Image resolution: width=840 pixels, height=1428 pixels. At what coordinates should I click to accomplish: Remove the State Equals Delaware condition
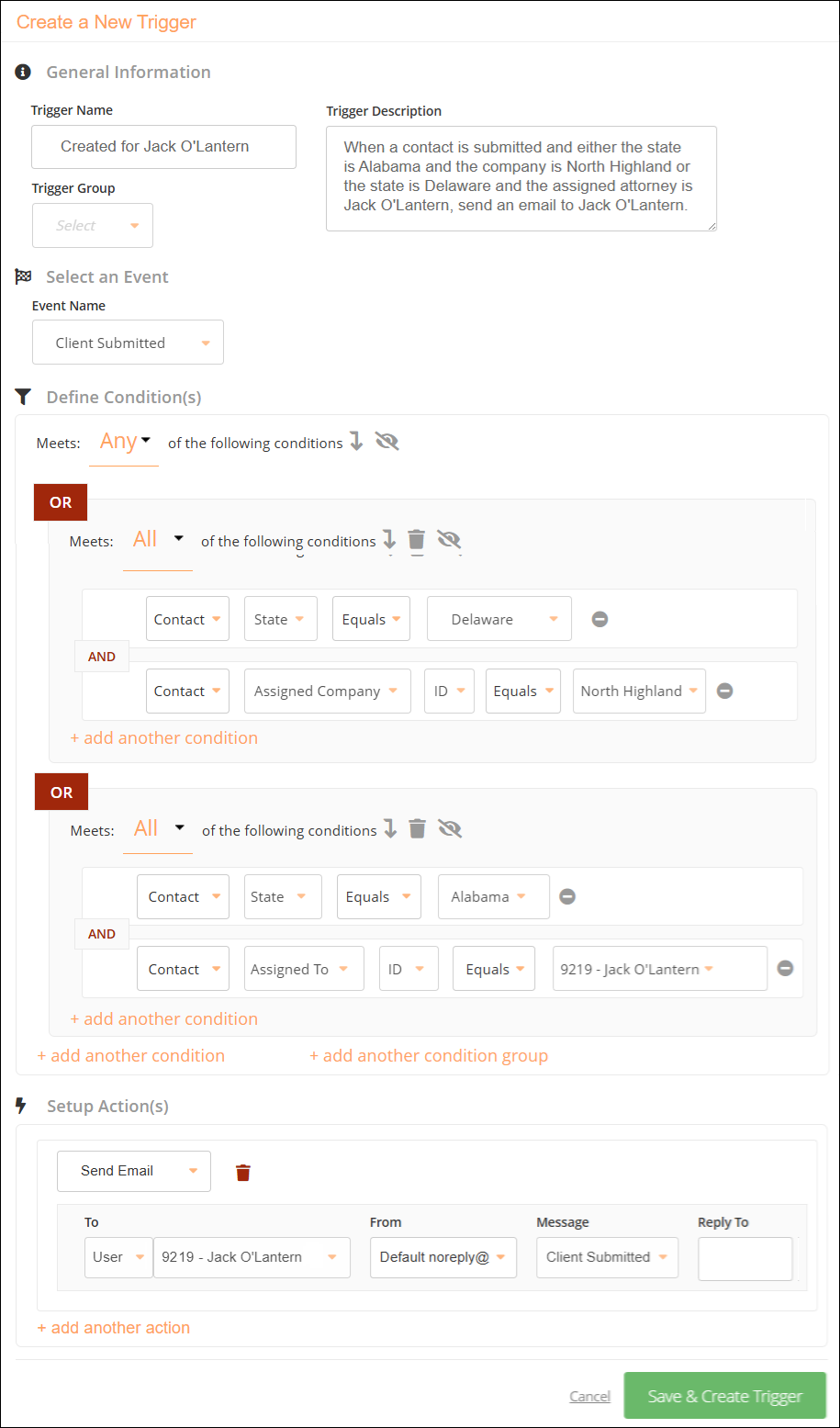(599, 619)
